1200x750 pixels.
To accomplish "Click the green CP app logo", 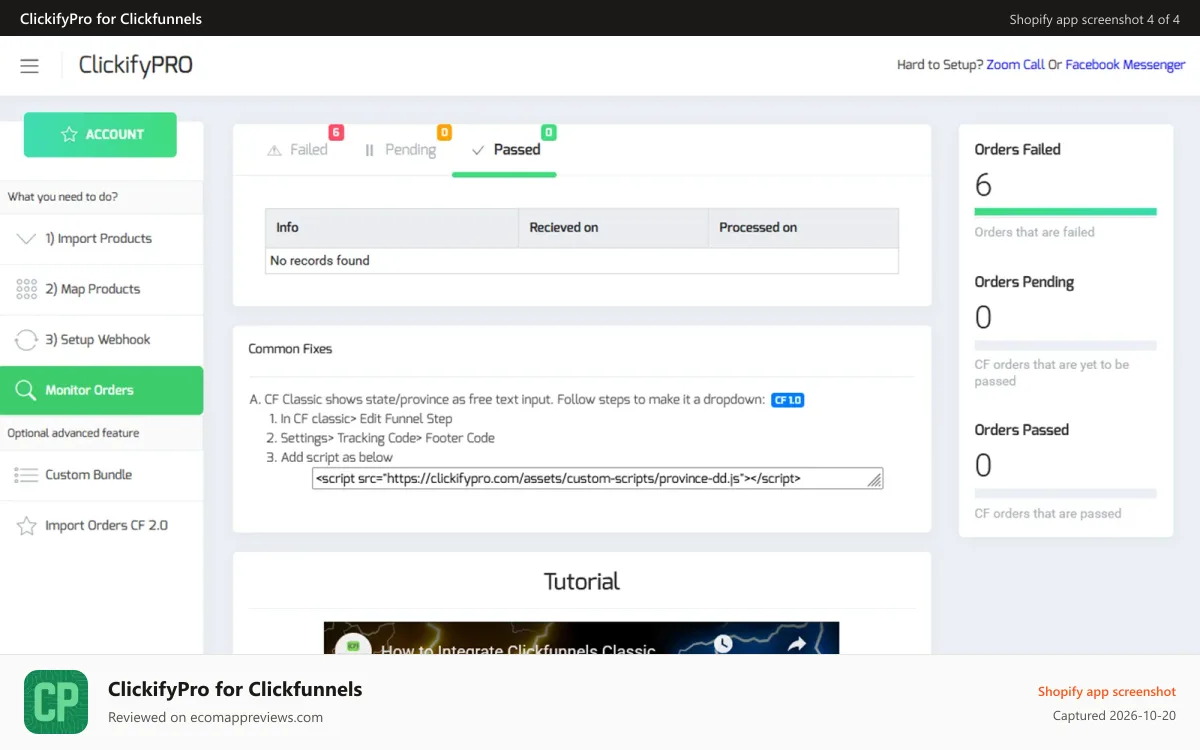I will [x=56, y=702].
